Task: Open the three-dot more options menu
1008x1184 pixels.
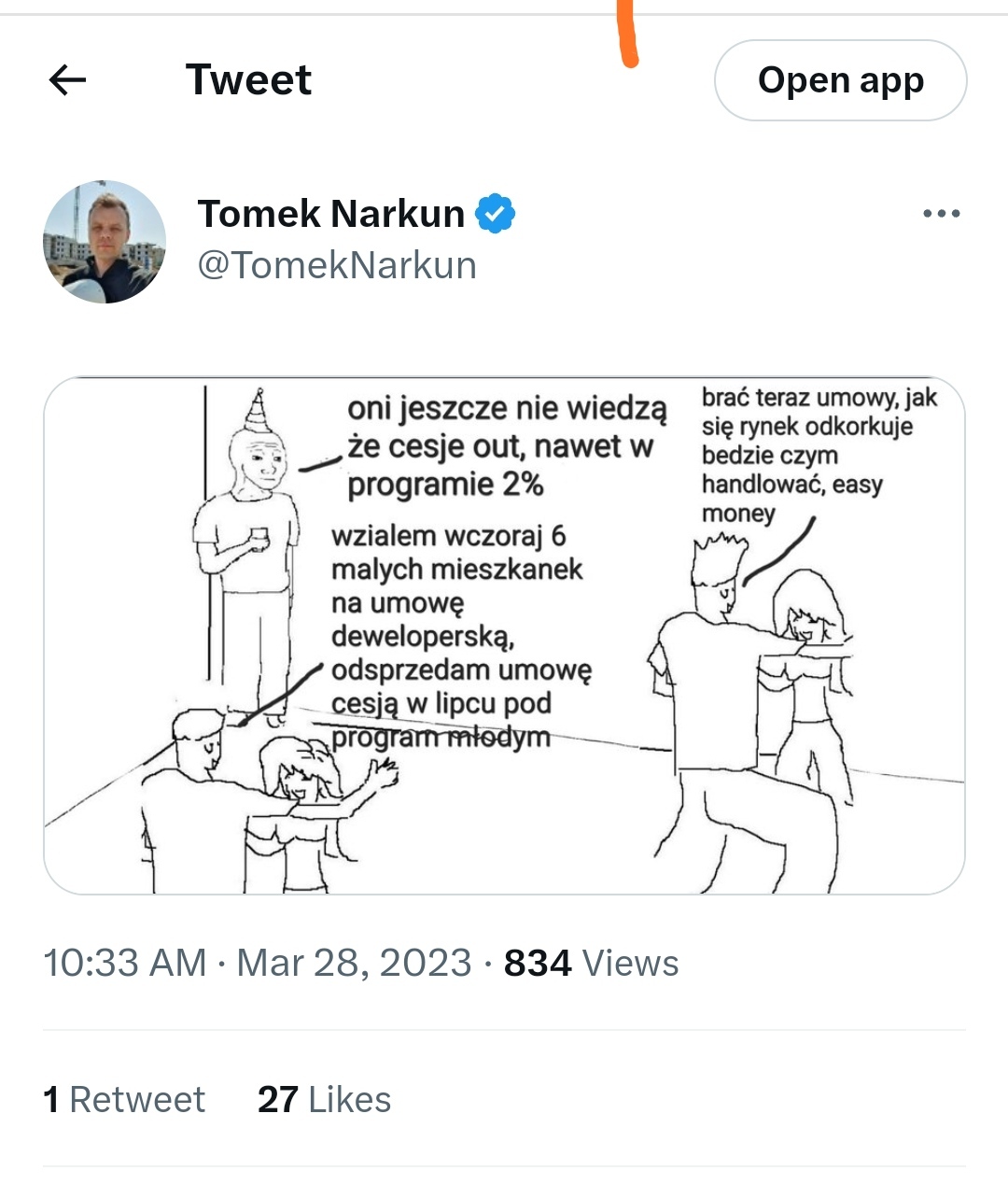Action: [x=941, y=214]
